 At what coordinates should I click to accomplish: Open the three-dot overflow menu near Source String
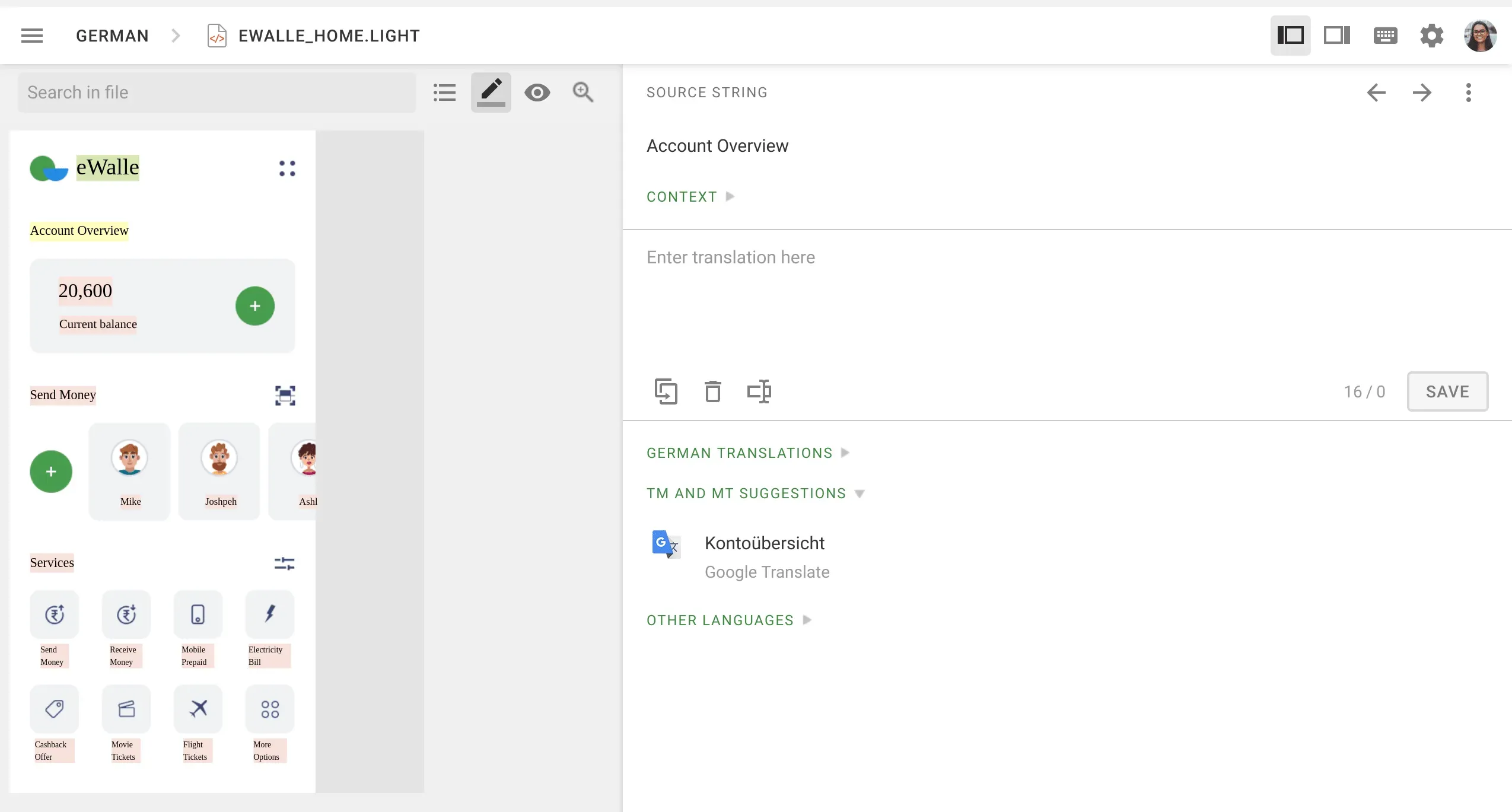pyautogui.click(x=1469, y=93)
